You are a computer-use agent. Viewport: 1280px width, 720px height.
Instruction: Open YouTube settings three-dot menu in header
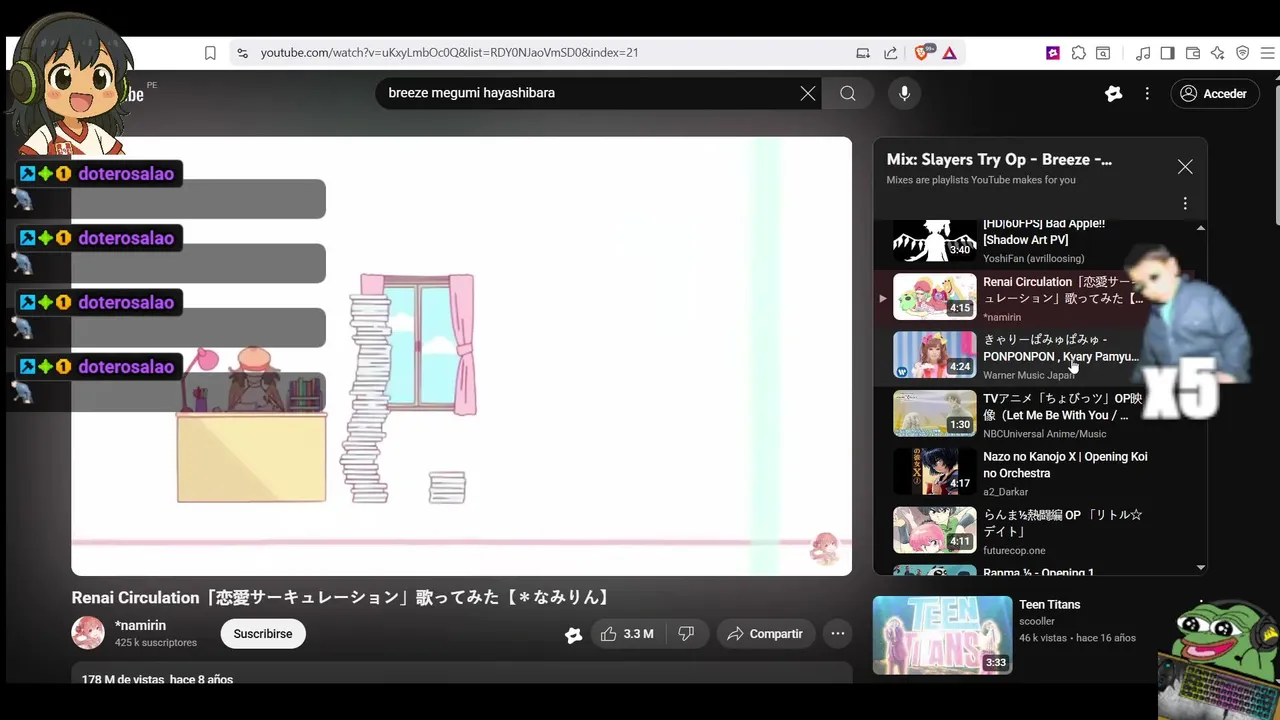(1147, 94)
